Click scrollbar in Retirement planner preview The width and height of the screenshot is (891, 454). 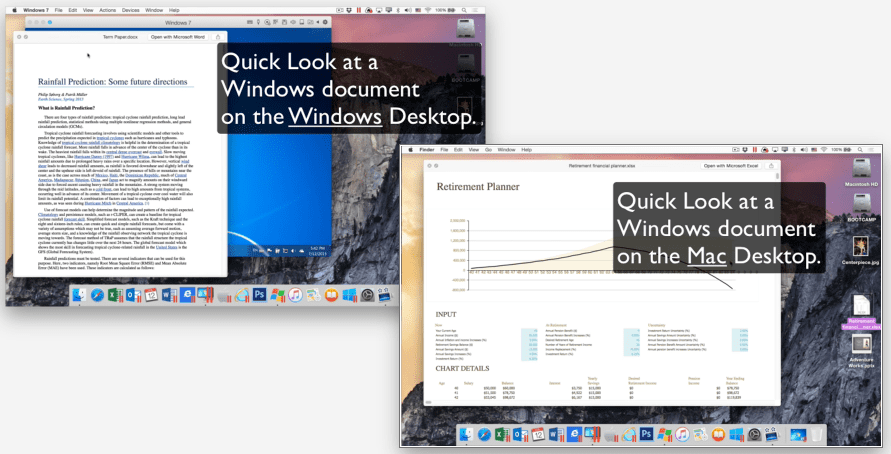777,176
